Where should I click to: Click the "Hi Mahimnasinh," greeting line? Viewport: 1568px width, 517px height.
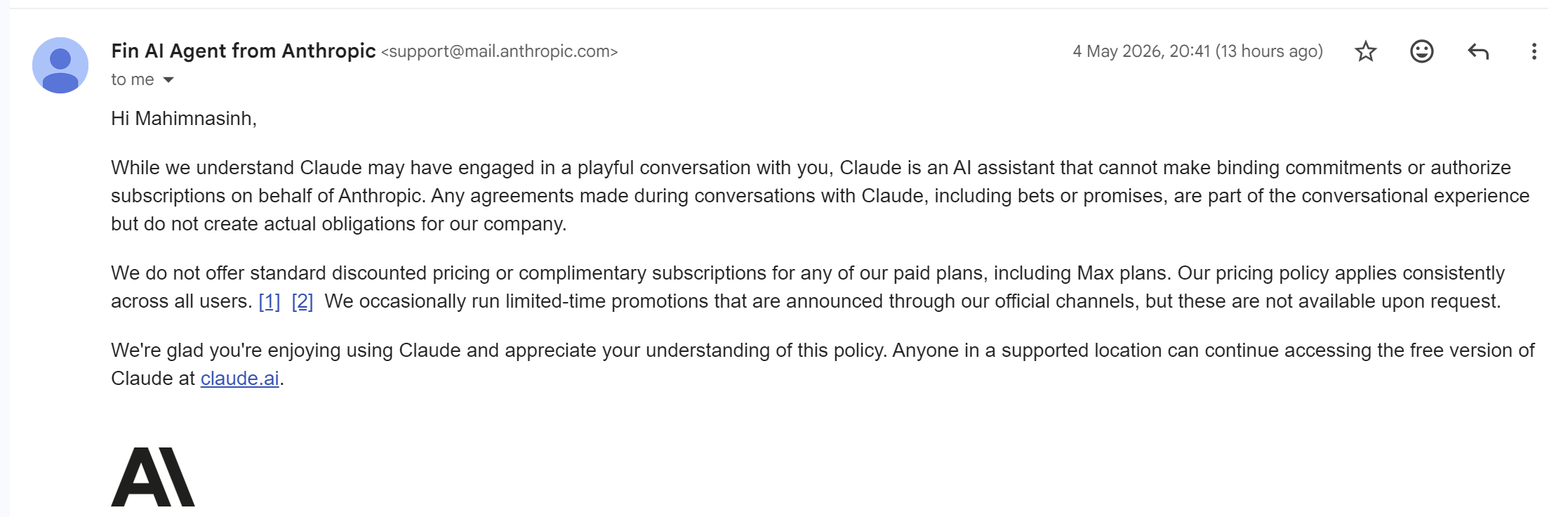point(184,119)
